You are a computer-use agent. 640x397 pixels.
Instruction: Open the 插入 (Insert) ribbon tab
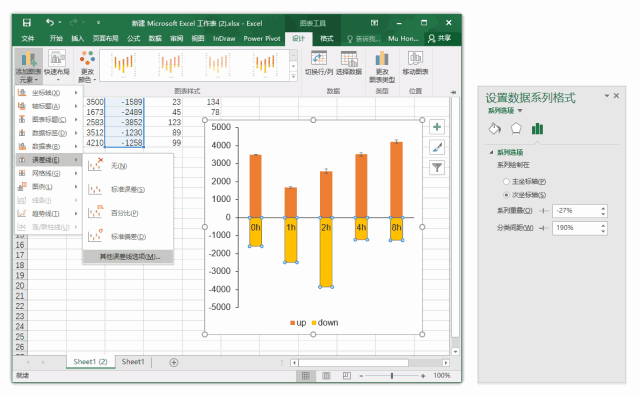(x=78, y=38)
